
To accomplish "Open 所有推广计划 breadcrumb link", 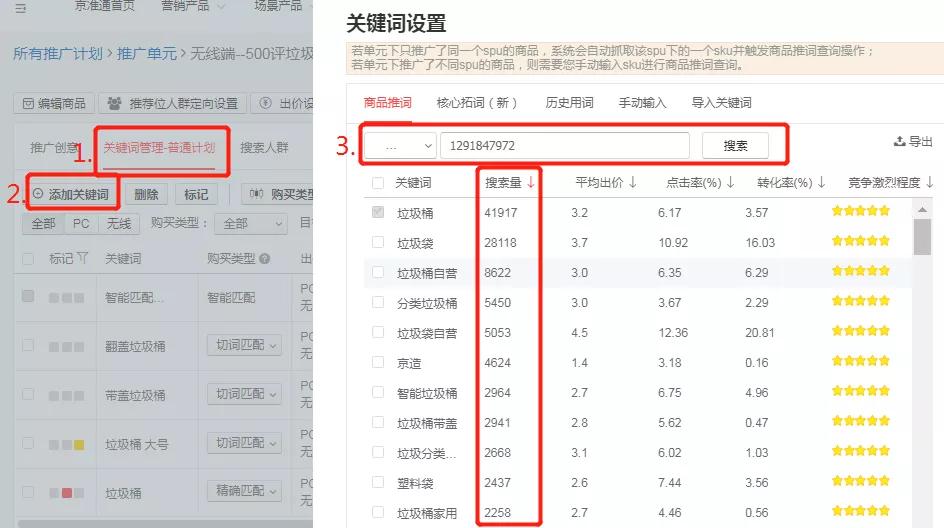I will click(58, 54).
